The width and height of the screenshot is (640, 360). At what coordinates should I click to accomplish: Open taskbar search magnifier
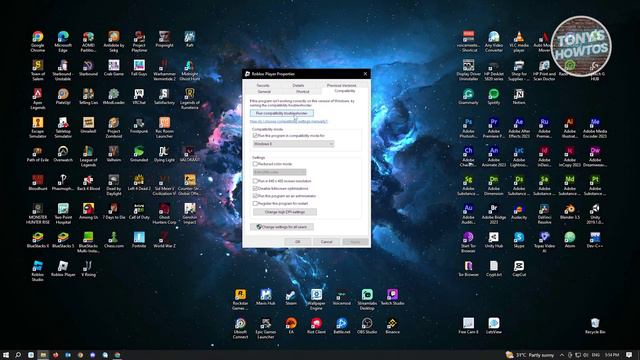(18, 355)
